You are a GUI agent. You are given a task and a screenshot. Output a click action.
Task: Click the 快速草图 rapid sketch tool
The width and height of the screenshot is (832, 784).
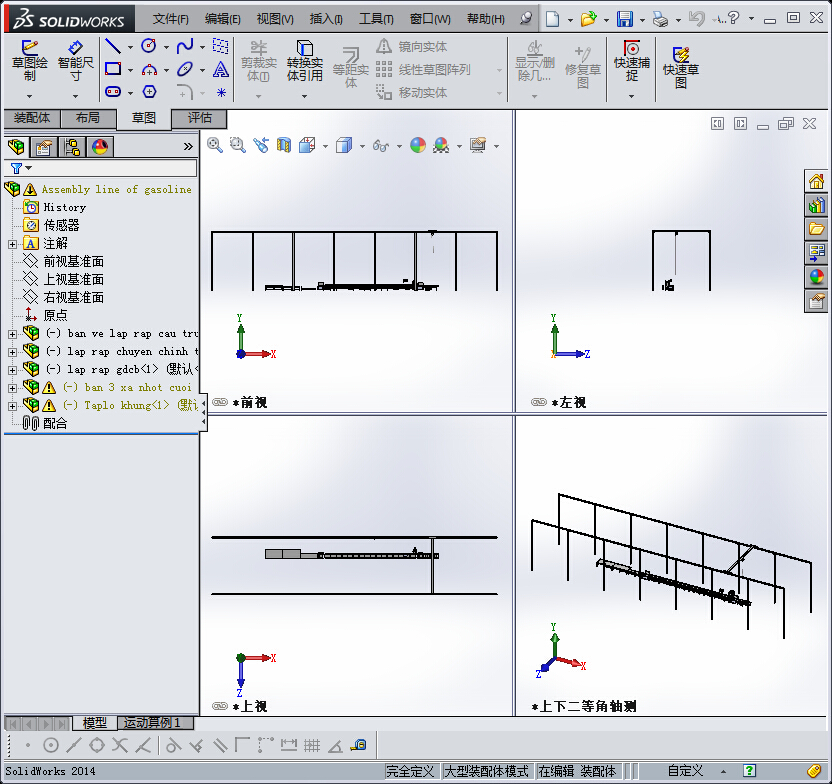pos(681,67)
